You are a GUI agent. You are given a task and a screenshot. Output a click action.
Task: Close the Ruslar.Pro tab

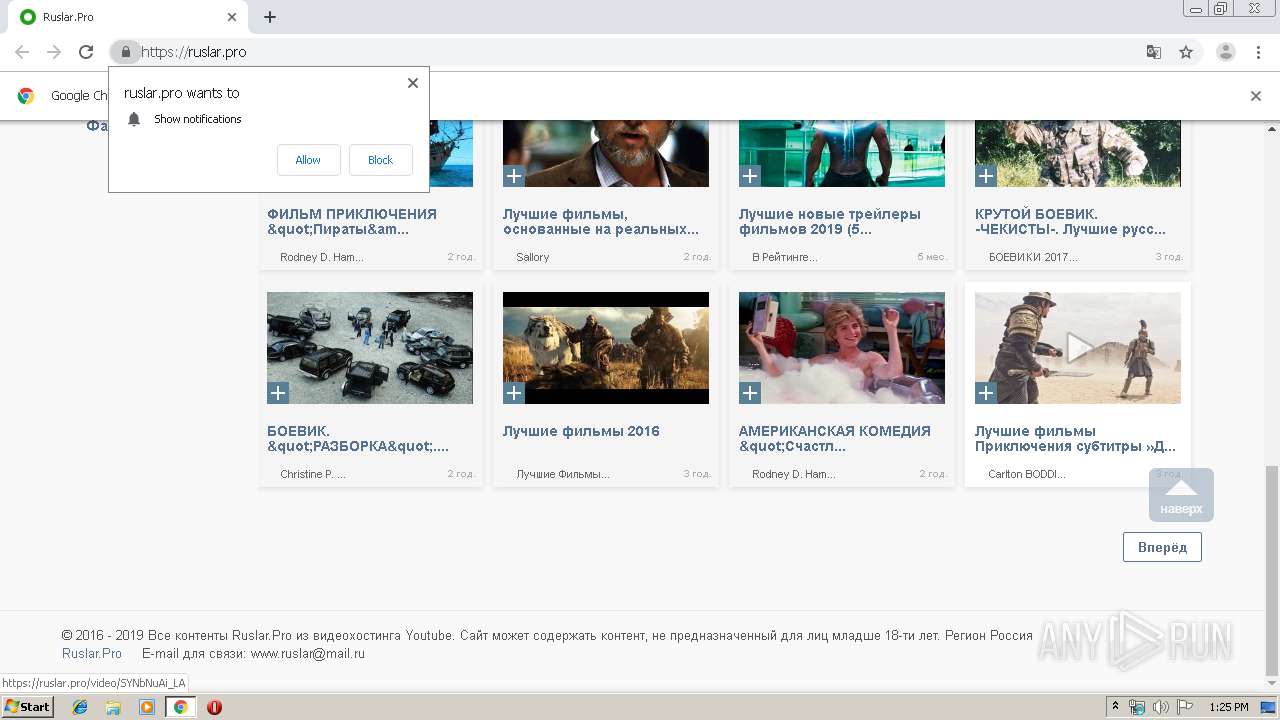point(232,17)
